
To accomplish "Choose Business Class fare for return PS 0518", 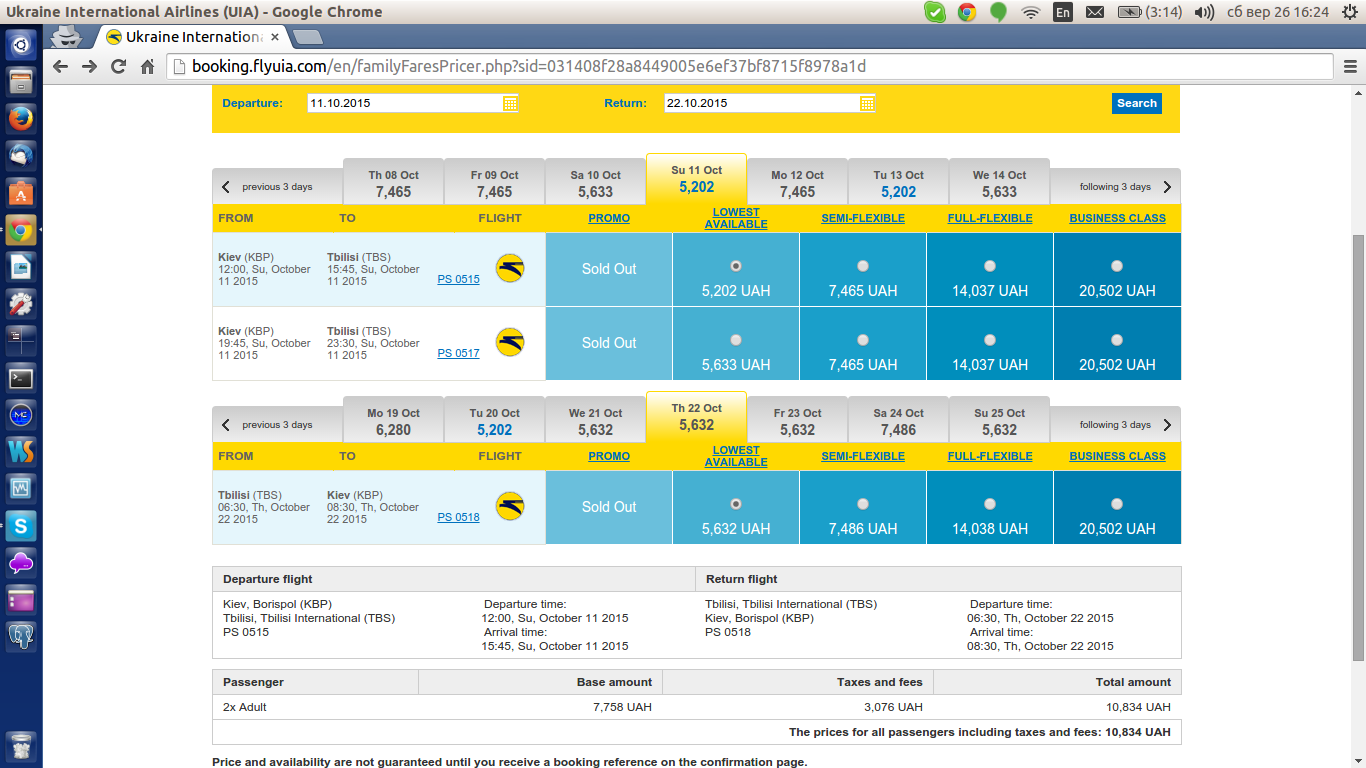I will click(x=1117, y=505).
